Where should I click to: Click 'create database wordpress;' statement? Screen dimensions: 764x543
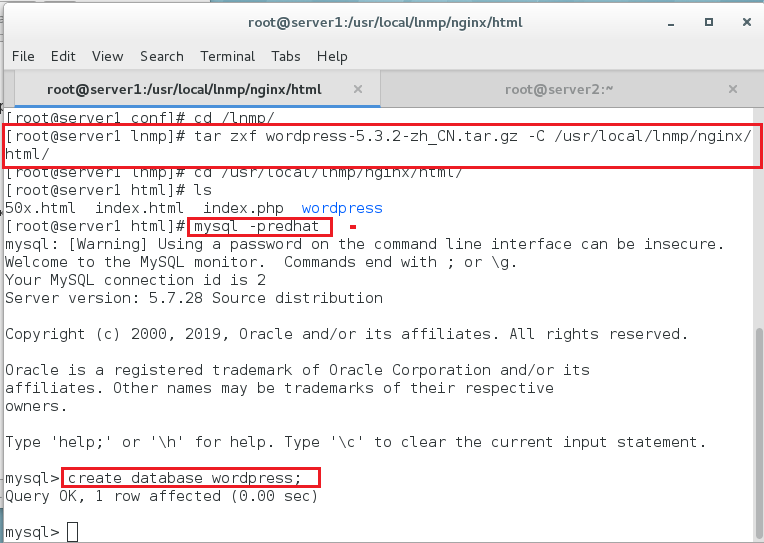(185, 478)
